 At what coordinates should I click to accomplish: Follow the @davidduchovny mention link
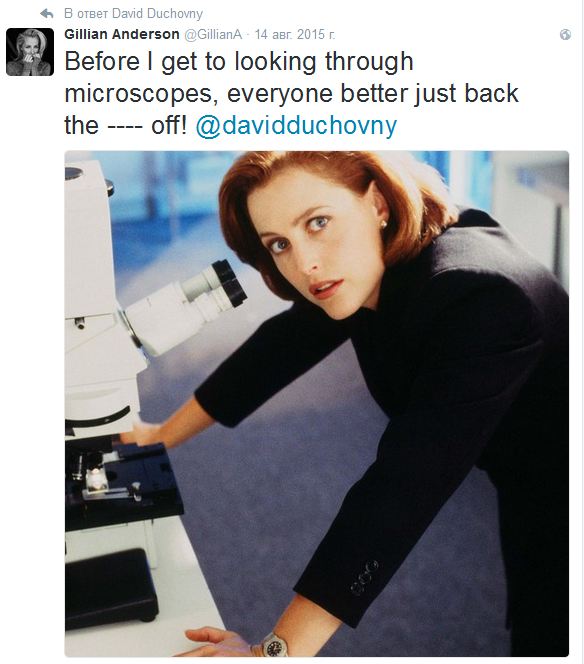296,126
